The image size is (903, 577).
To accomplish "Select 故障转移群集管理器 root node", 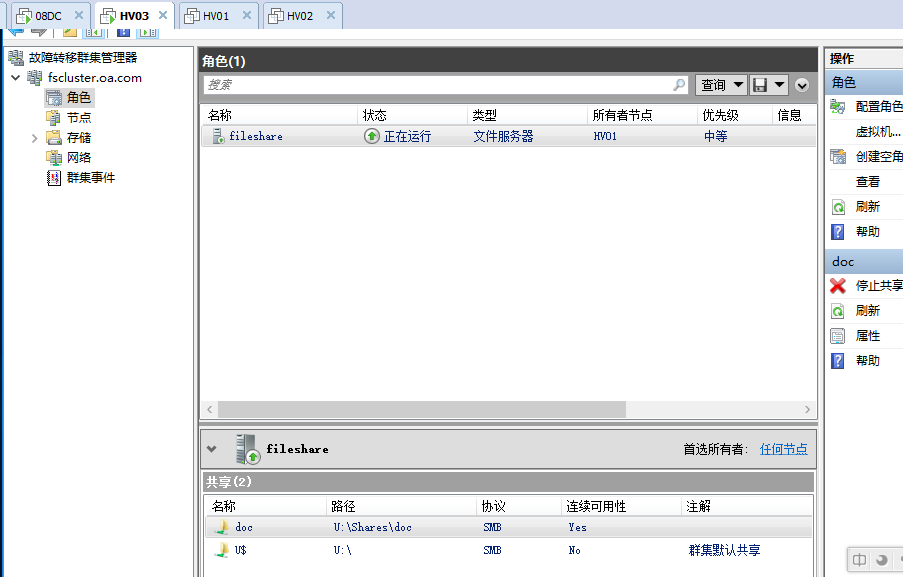I will click(82, 58).
